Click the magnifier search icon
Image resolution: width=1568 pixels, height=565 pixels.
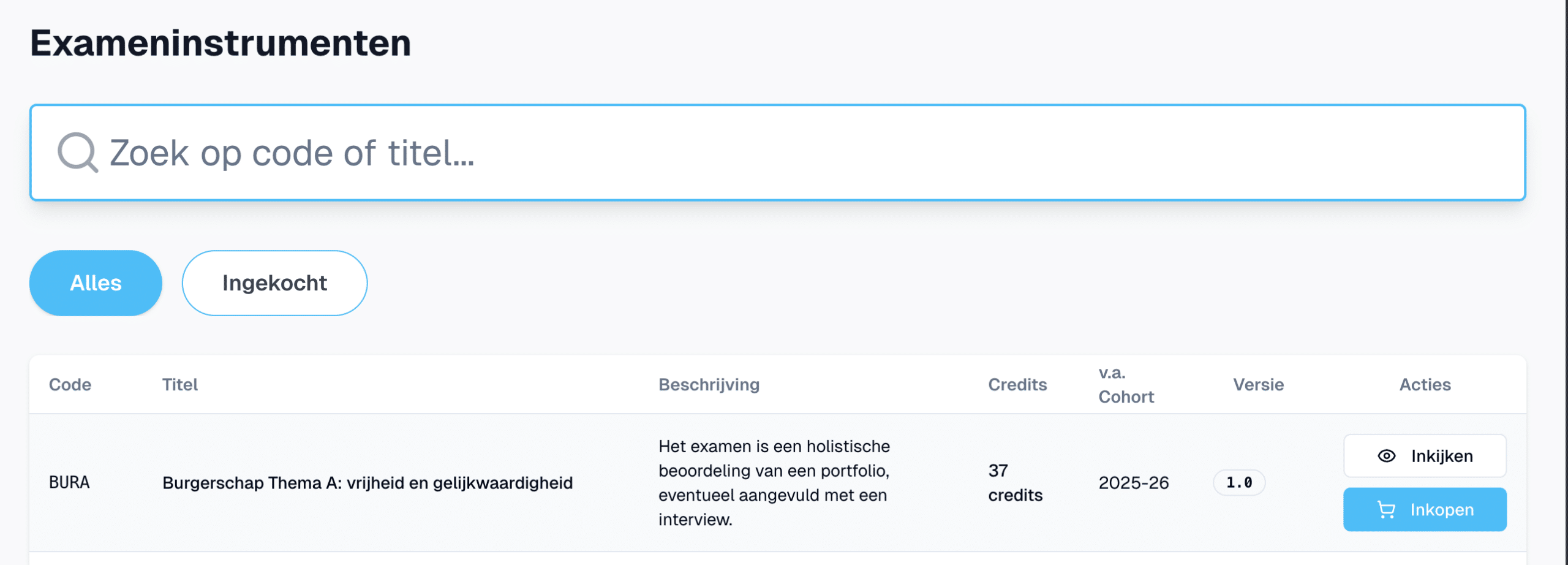tap(78, 153)
